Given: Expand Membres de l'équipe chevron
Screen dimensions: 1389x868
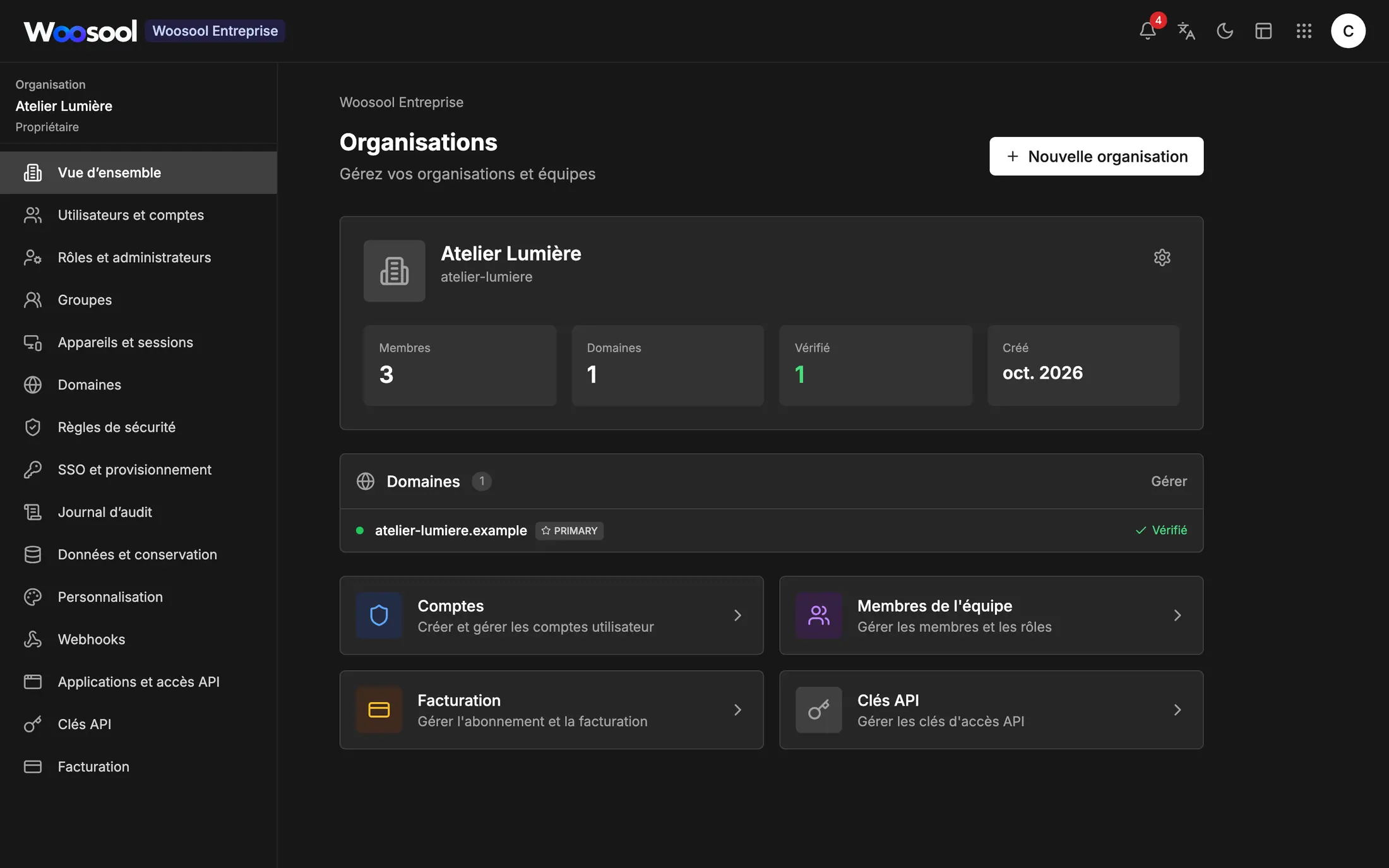Looking at the screenshot, I should click(x=1177, y=615).
